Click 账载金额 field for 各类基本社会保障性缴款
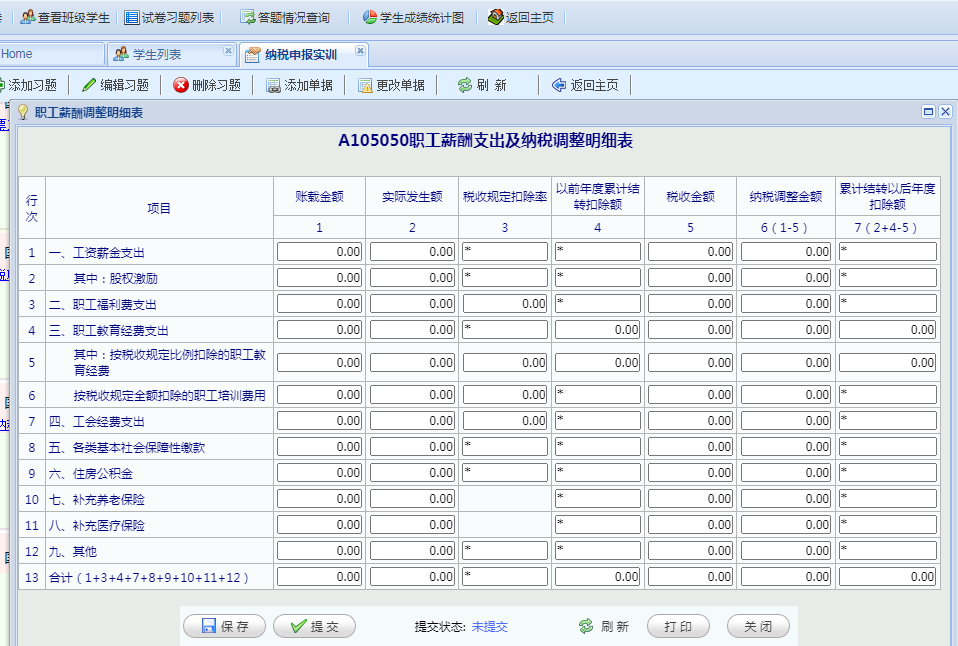Screen dimensions: 958x646 320,447
